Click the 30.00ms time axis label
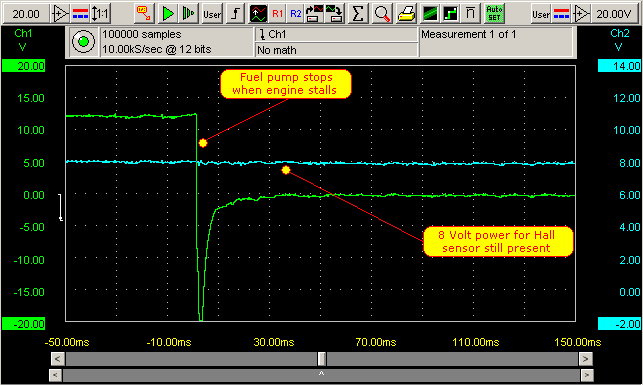 coord(274,342)
